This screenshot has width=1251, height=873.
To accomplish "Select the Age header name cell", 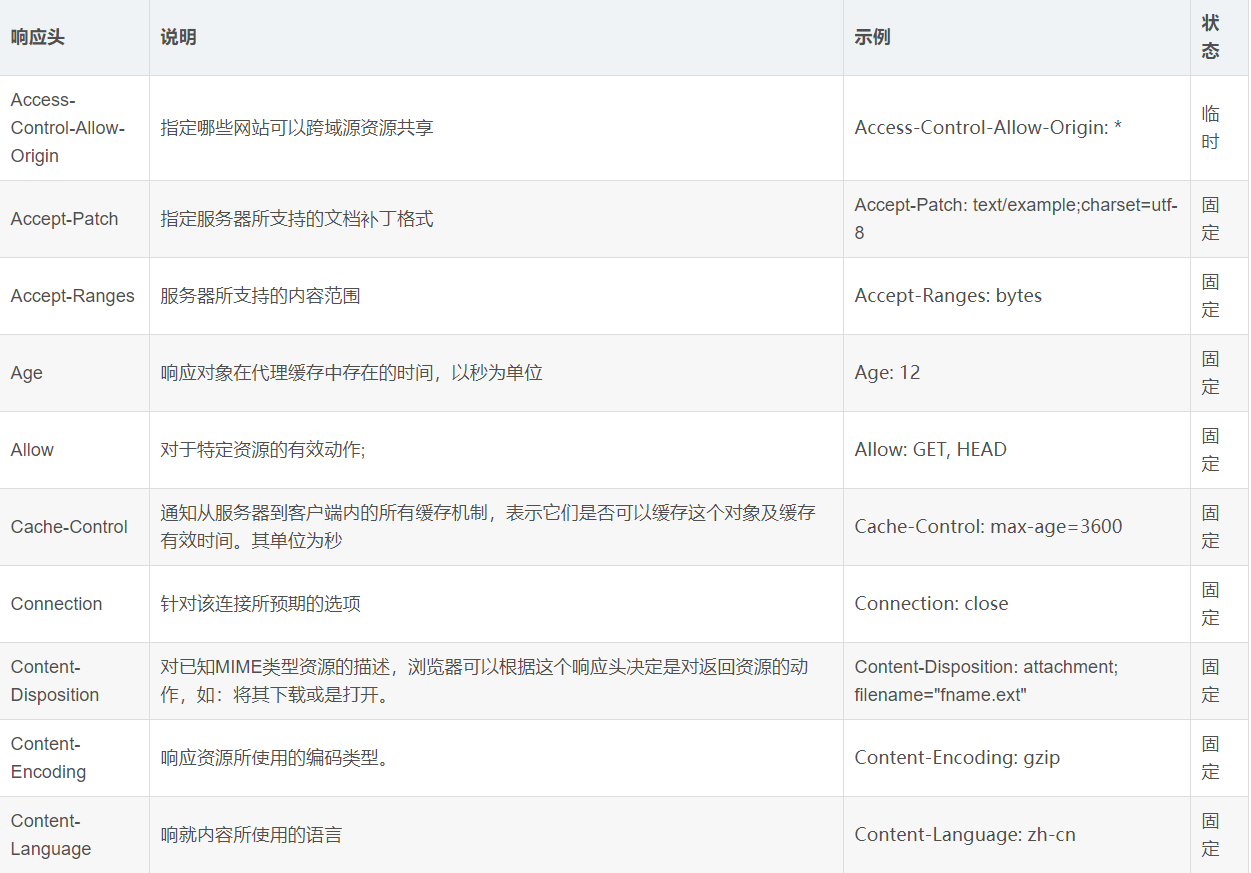I will [27, 373].
